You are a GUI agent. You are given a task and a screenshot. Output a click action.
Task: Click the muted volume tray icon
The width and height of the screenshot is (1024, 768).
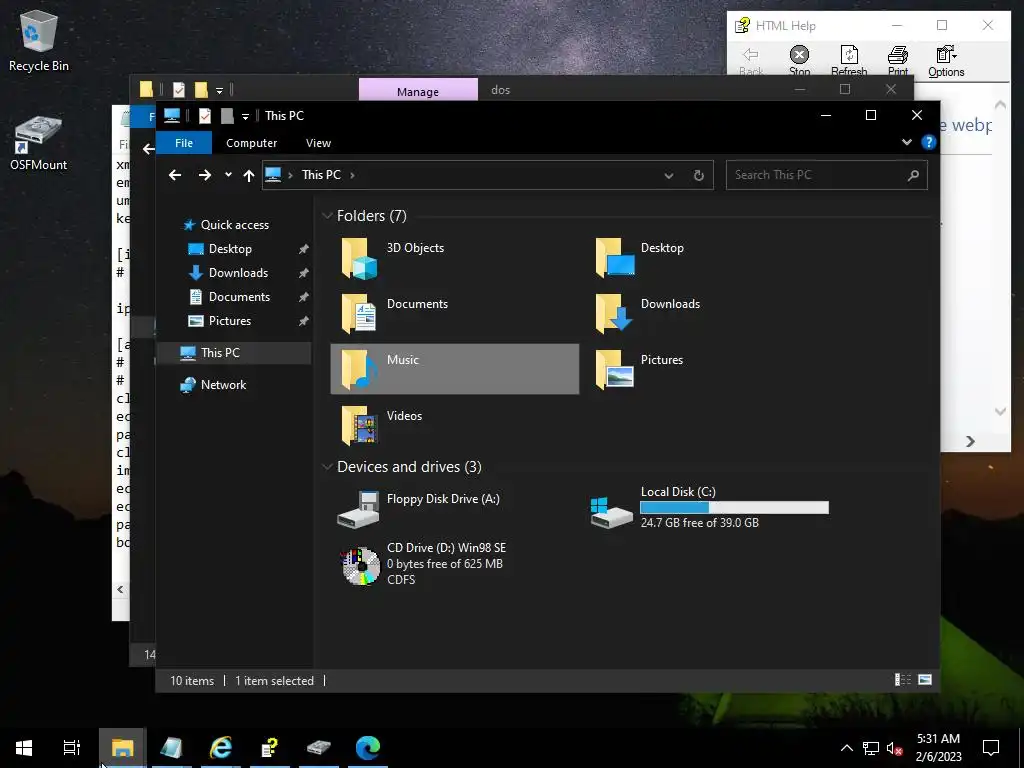[x=894, y=748]
